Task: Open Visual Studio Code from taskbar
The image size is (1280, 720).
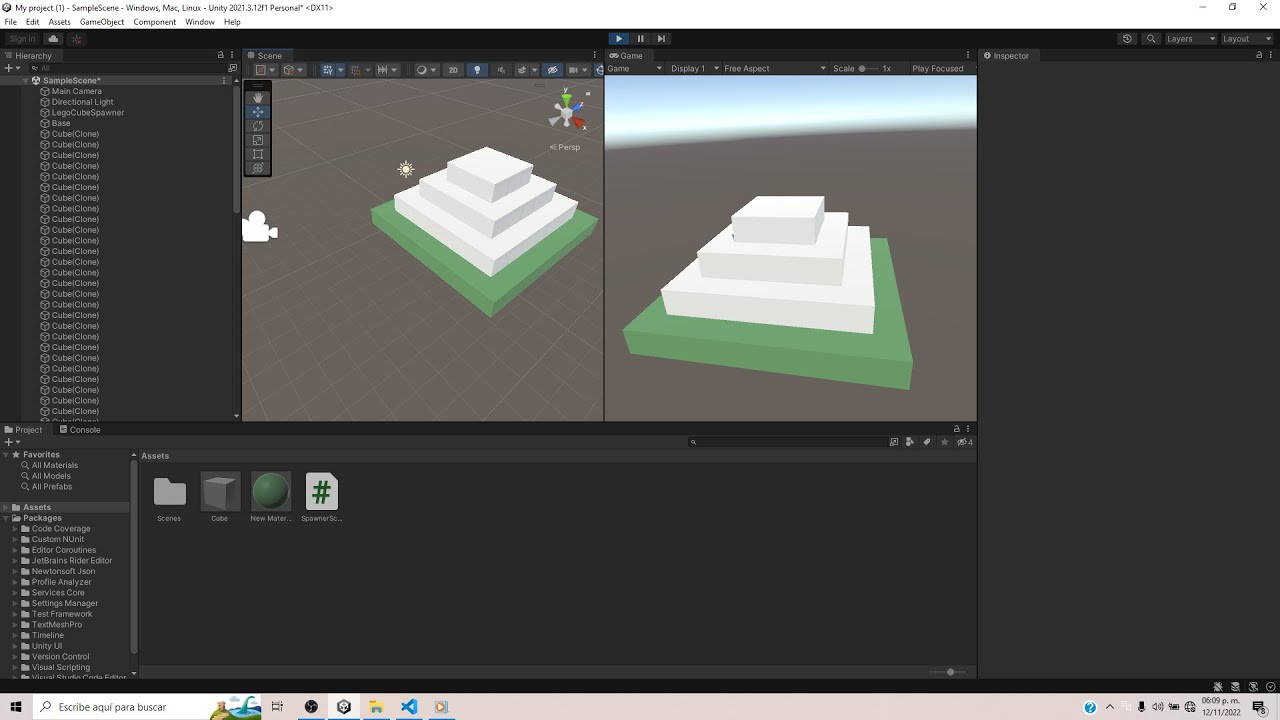Action: point(409,707)
